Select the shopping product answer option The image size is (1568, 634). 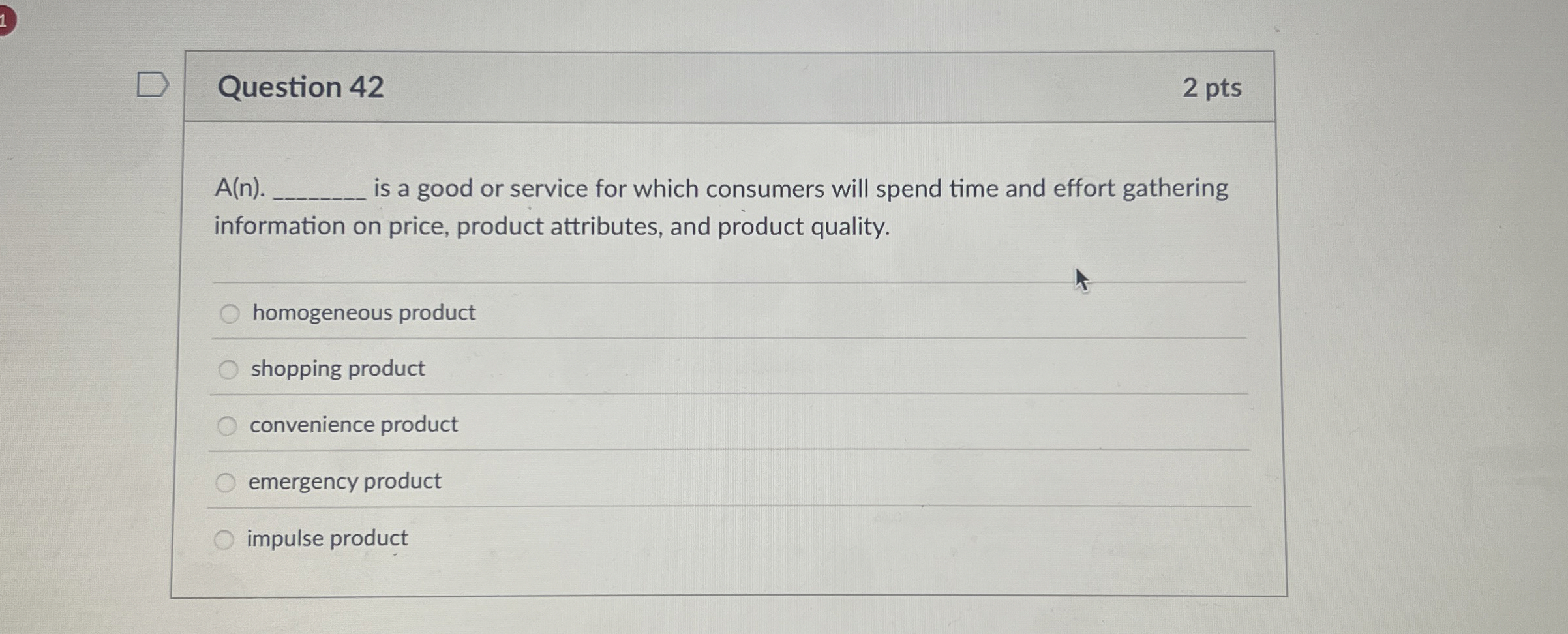pyautogui.click(x=228, y=369)
